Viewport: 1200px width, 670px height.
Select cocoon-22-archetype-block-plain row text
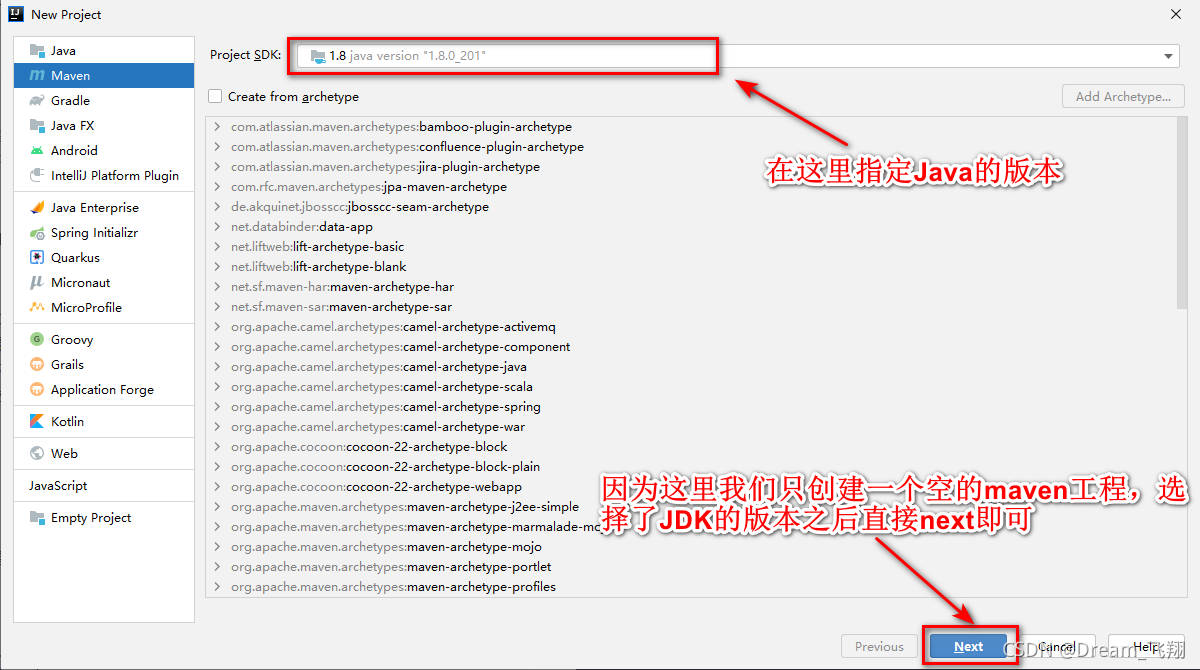(x=385, y=467)
